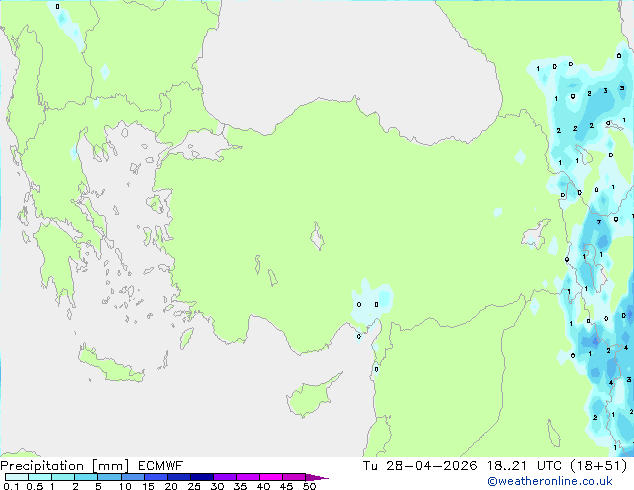634x490 pixels.
Task: Click the over-50 mm arrow tip of legend
Action: (317, 477)
